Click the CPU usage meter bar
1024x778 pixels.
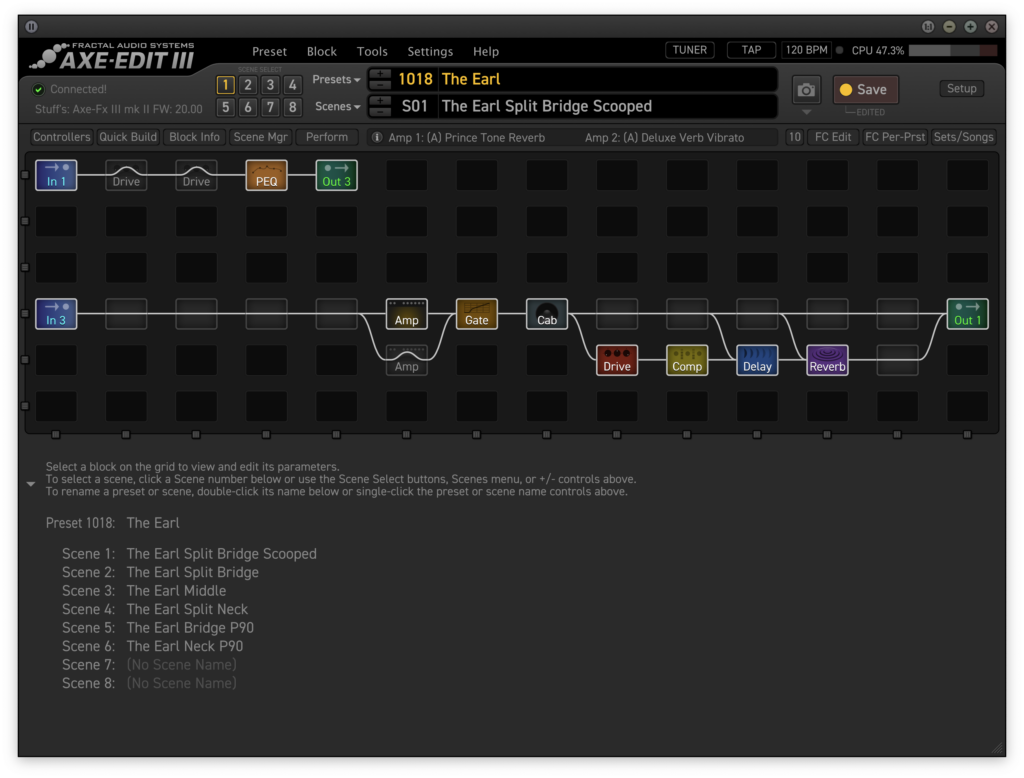(953, 50)
